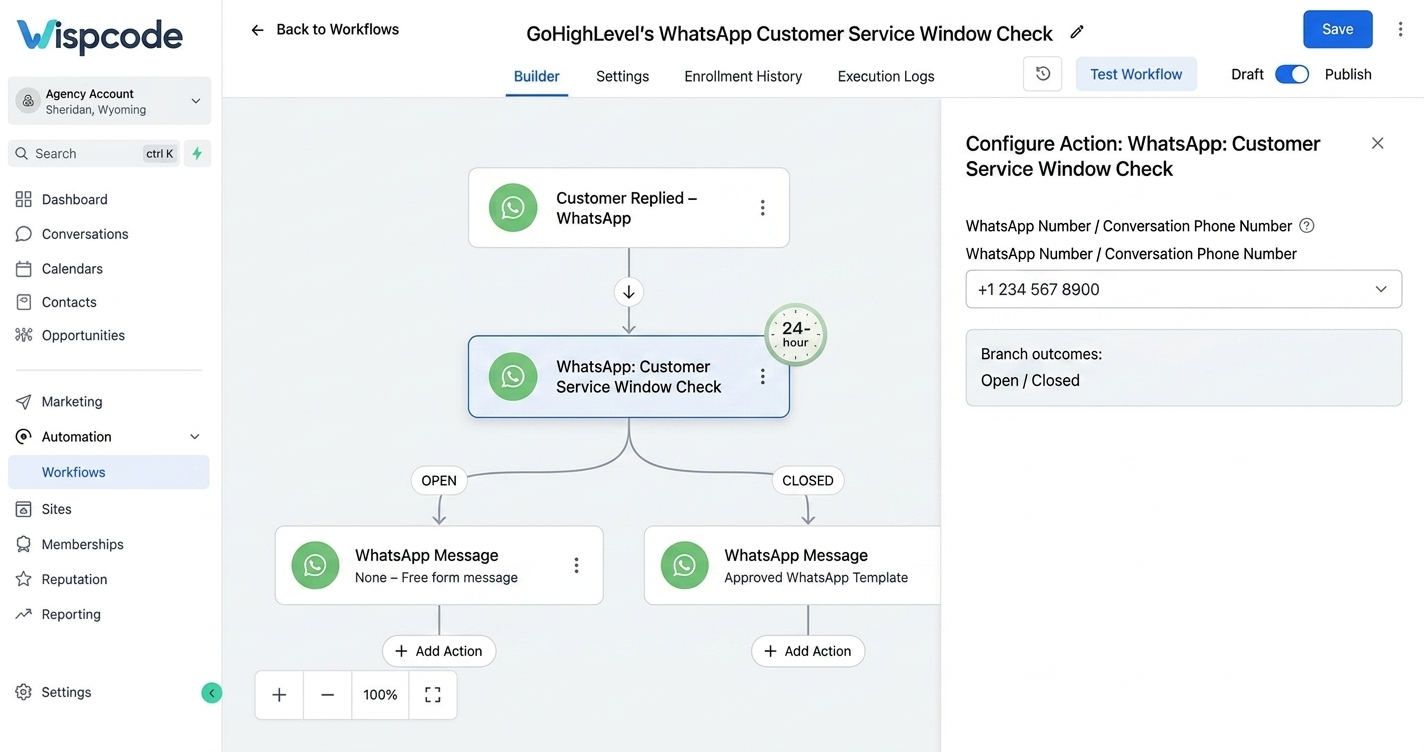Click the Save button

(x=1338, y=29)
